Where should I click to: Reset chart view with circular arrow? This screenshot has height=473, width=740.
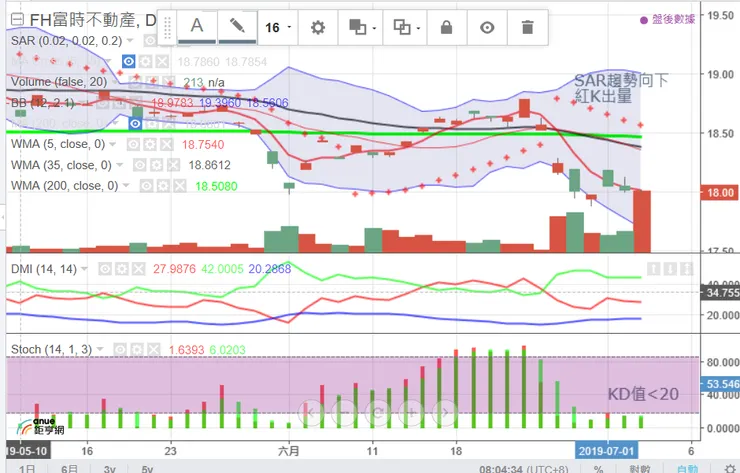pyautogui.click(x=378, y=413)
